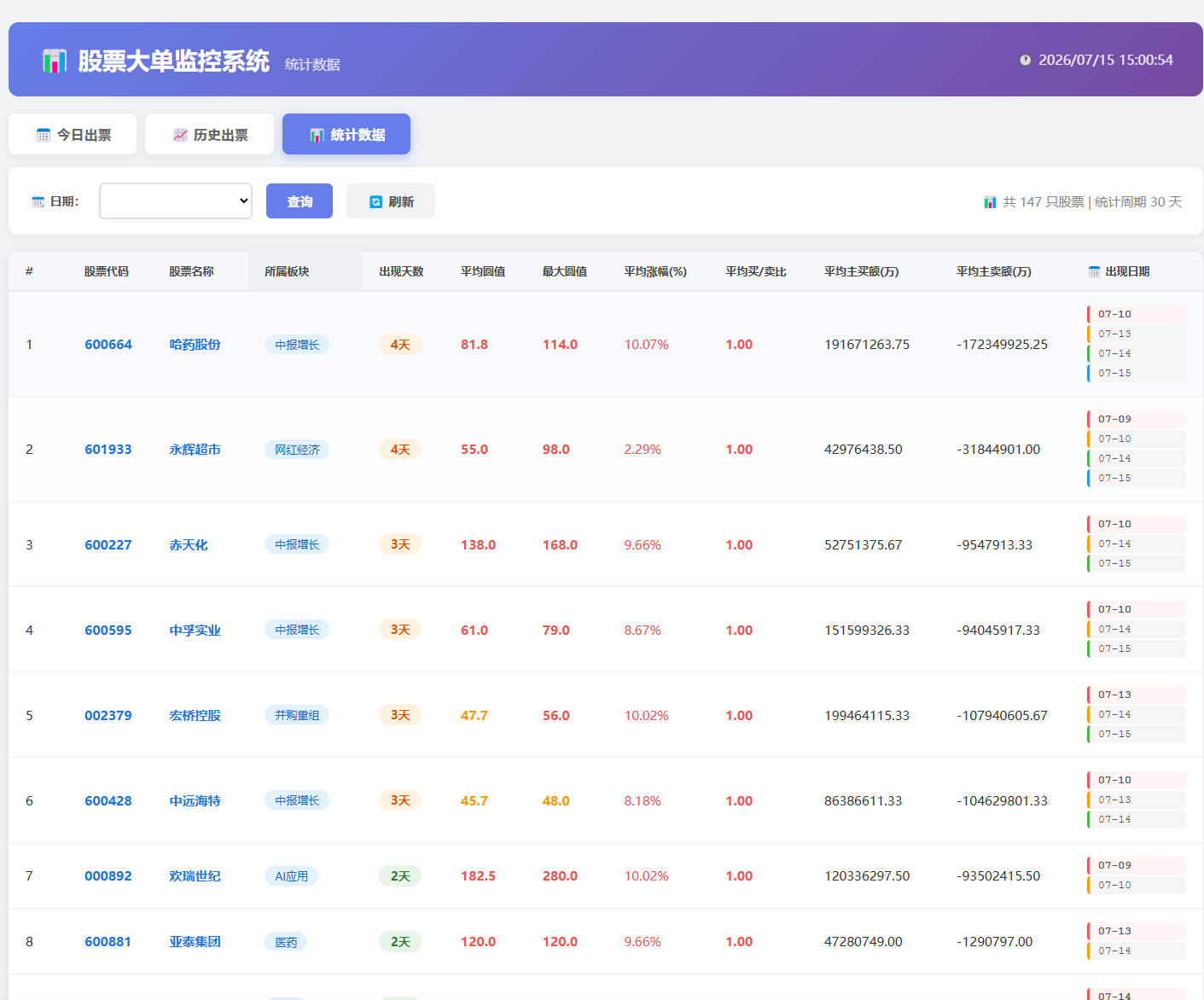Switch to the 今日出票 tab

tap(73, 134)
